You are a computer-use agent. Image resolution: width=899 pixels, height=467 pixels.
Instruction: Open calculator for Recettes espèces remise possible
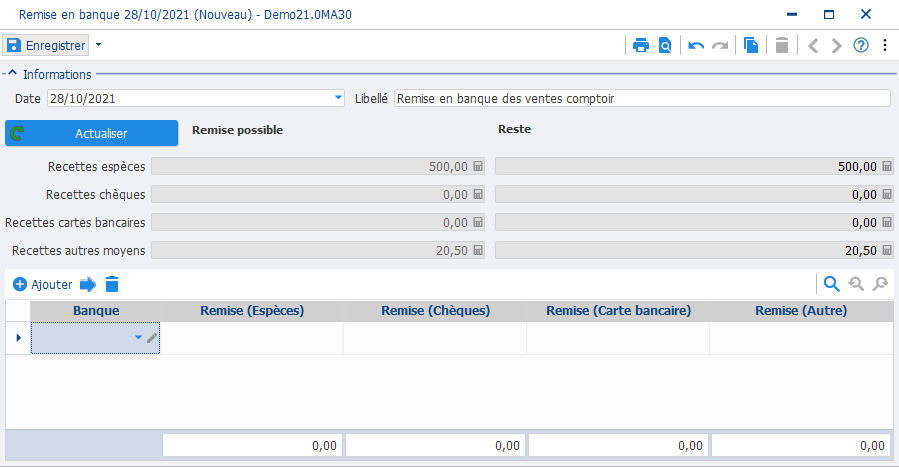(478, 166)
